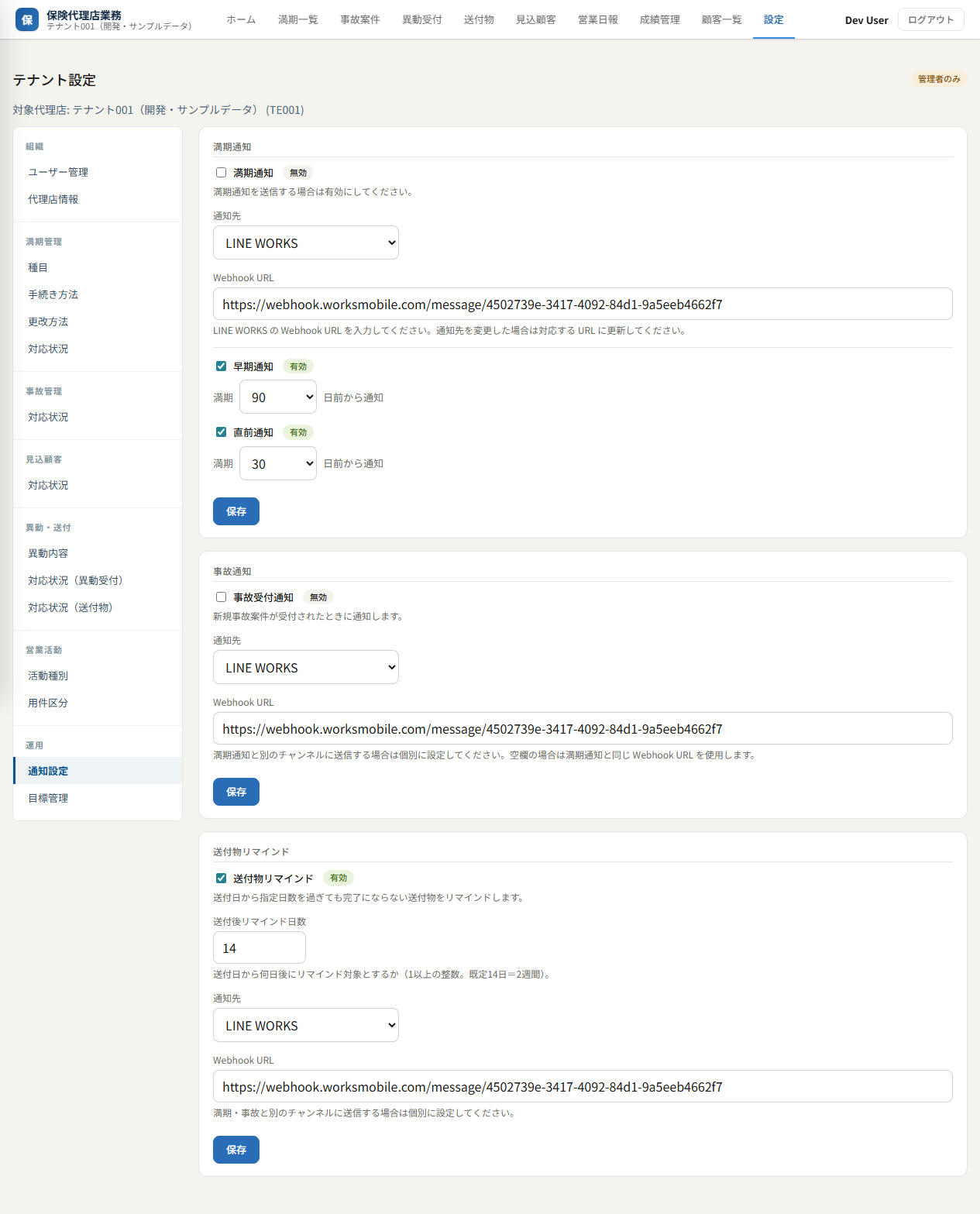This screenshot has width=980, height=1214.
Task: Click the テナント設定 page heading
Action: click(x=54, y=80)
